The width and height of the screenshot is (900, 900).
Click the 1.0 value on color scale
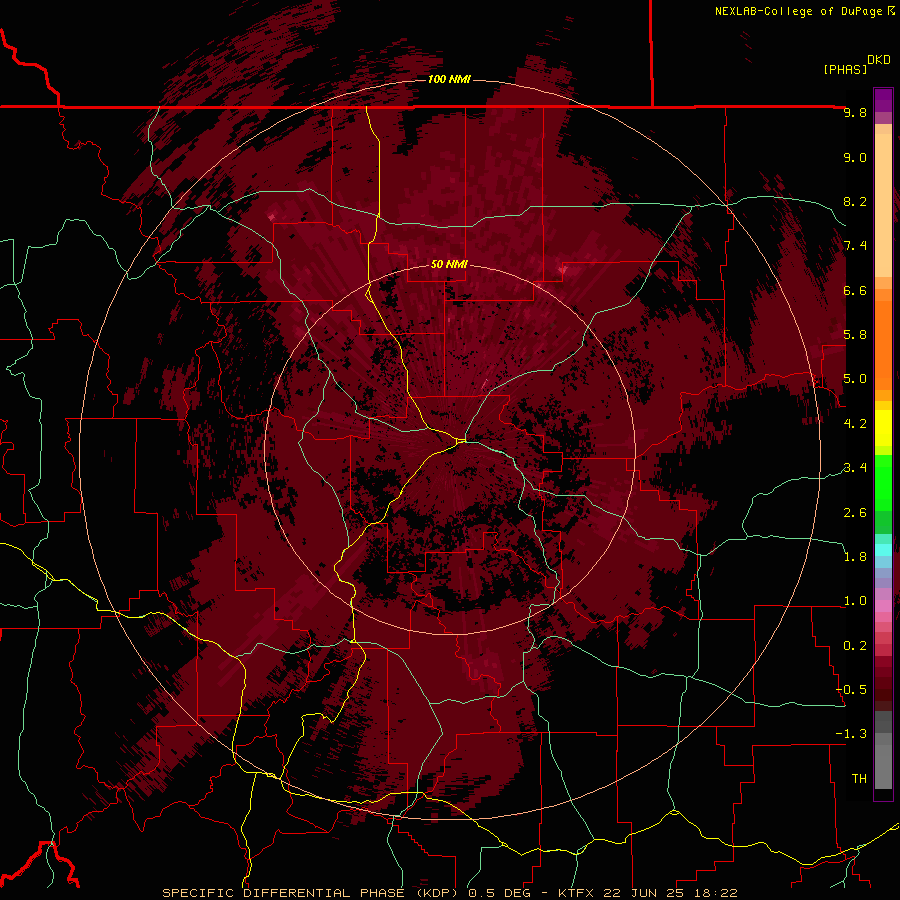(x=855, y=601)
